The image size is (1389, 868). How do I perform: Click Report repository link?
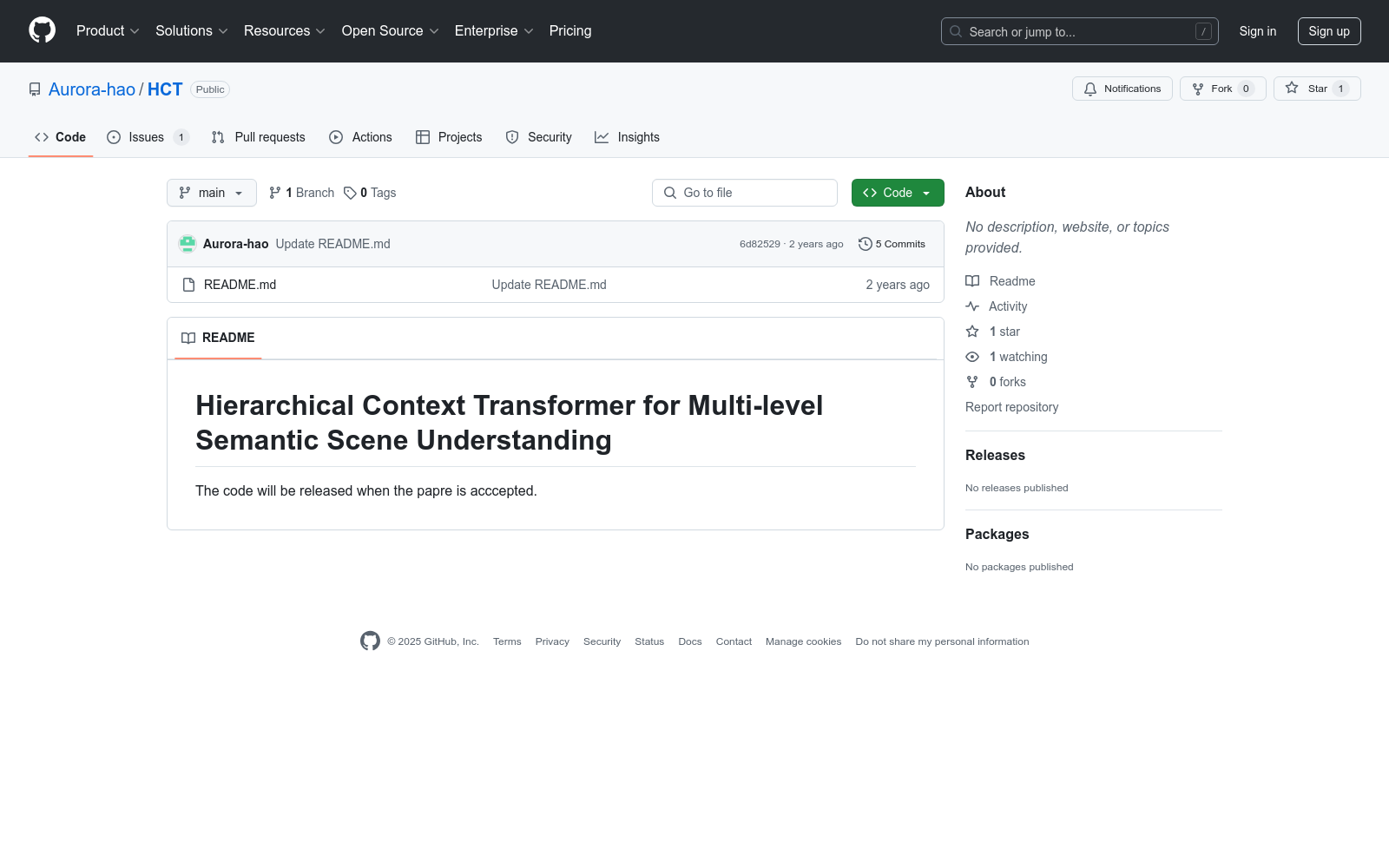coord(1012,407)
